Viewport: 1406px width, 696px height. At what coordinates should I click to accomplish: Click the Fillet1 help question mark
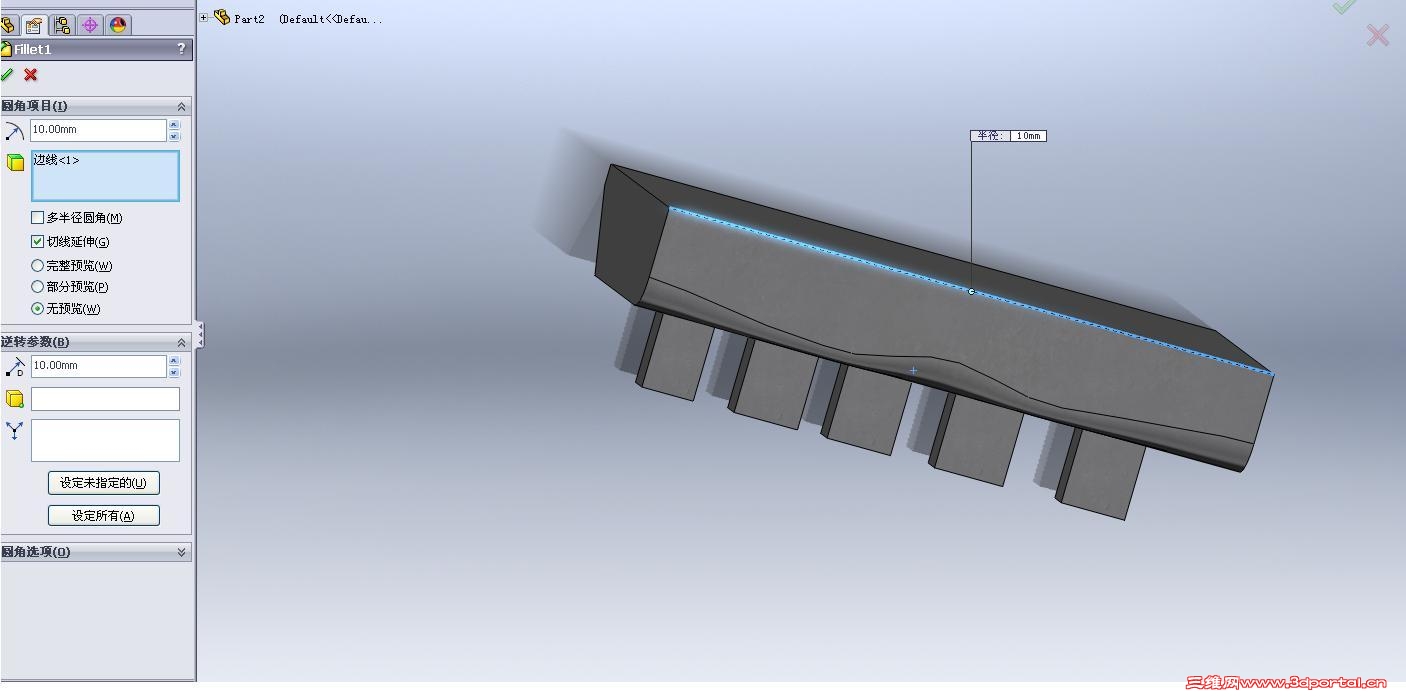coord(181,48)
